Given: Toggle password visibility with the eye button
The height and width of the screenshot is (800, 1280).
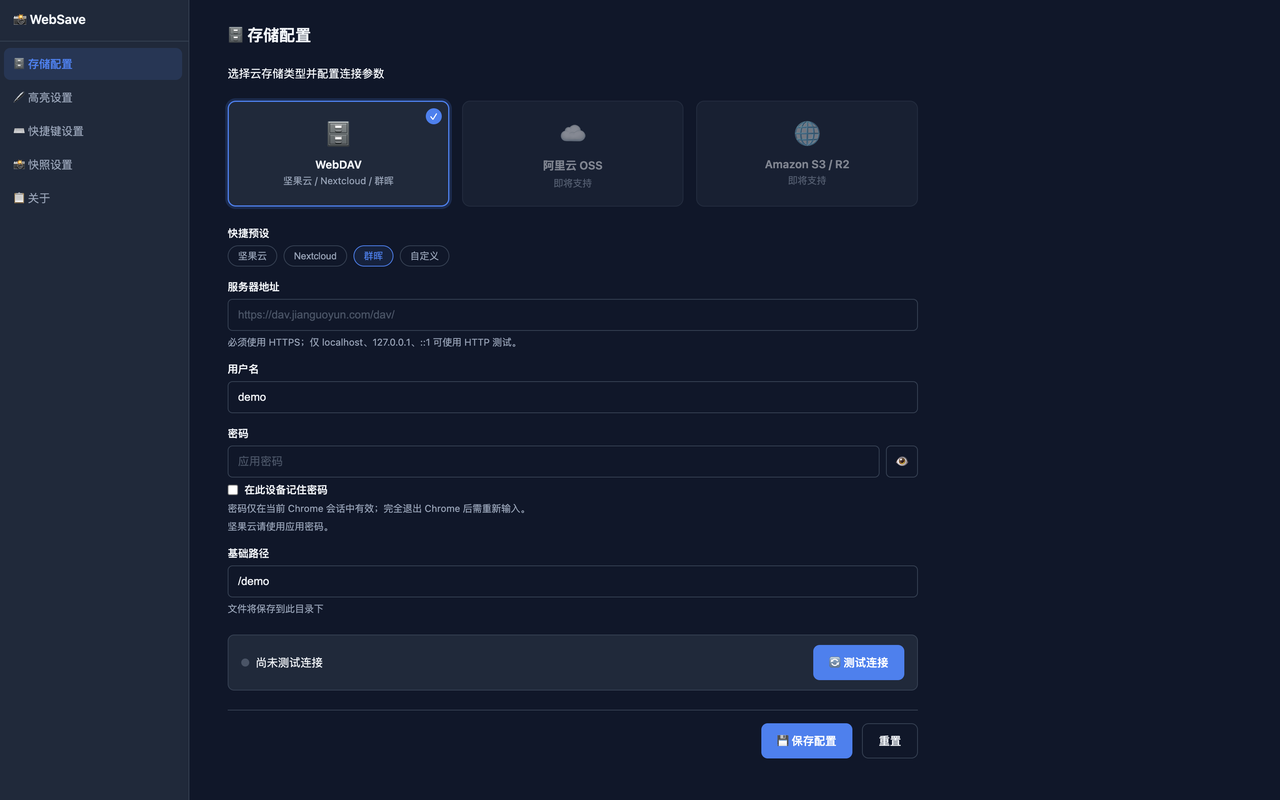Looking at the screenshot, I should (902, 461).
